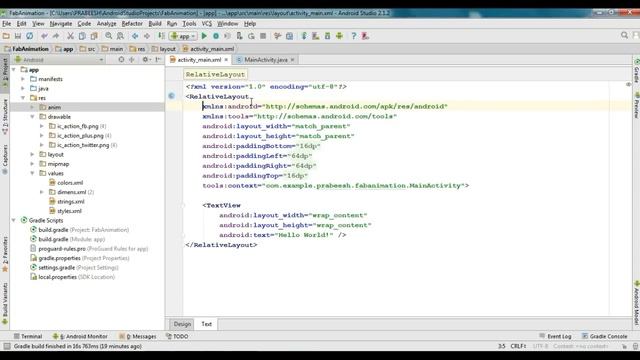640x360 pixels.
Task: Click the Attach debugger toolbar icon
Action: [x=240, y=36]
